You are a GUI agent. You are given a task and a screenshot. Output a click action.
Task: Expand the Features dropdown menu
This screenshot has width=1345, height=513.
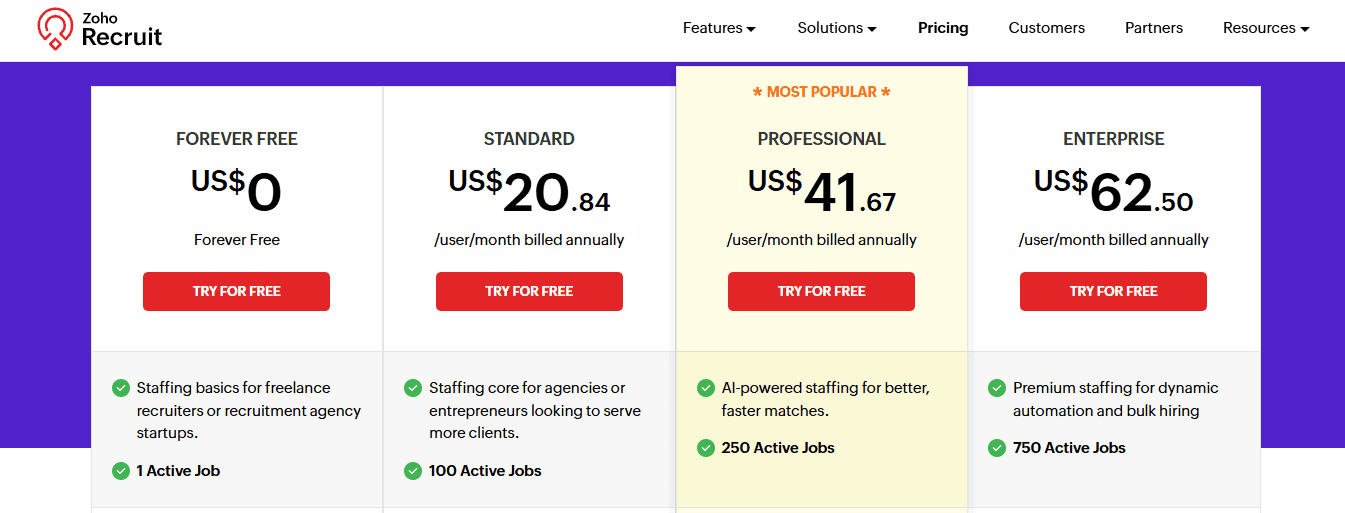[719, 28]
